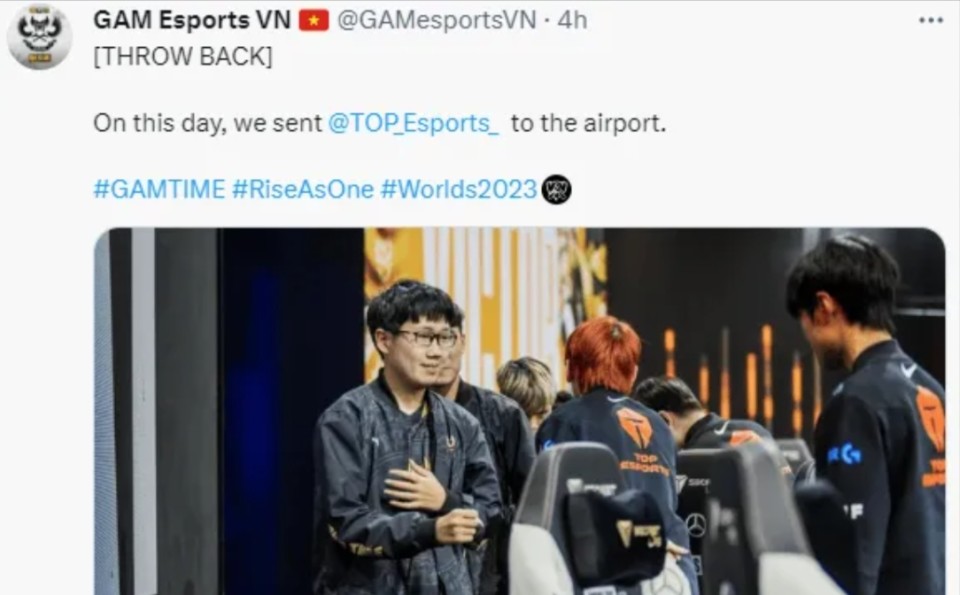The image size is (960, 595).
Task: Visit the @GAMesportsVN handle link
Action: (437, 20)
